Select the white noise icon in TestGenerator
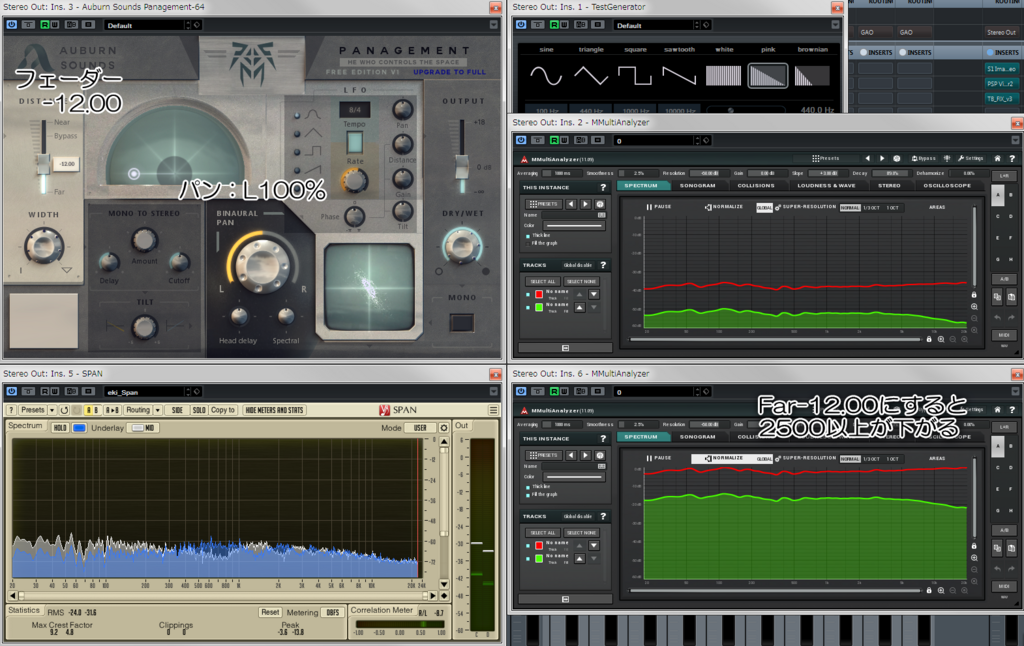The height and width of the screenshot is (646, 1024). (x=724, y=76)
